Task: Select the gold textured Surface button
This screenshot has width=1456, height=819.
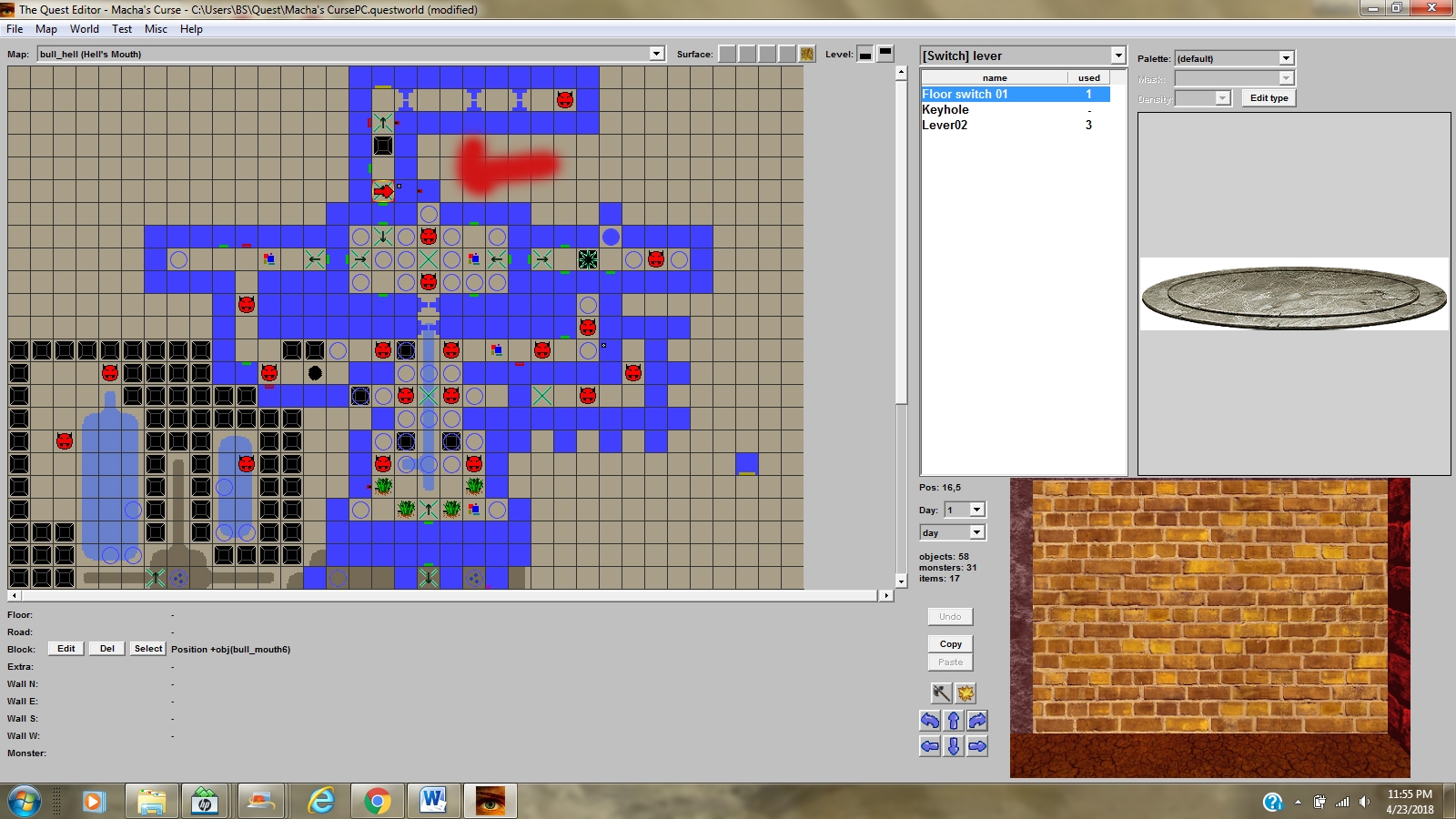Action: 807,55
